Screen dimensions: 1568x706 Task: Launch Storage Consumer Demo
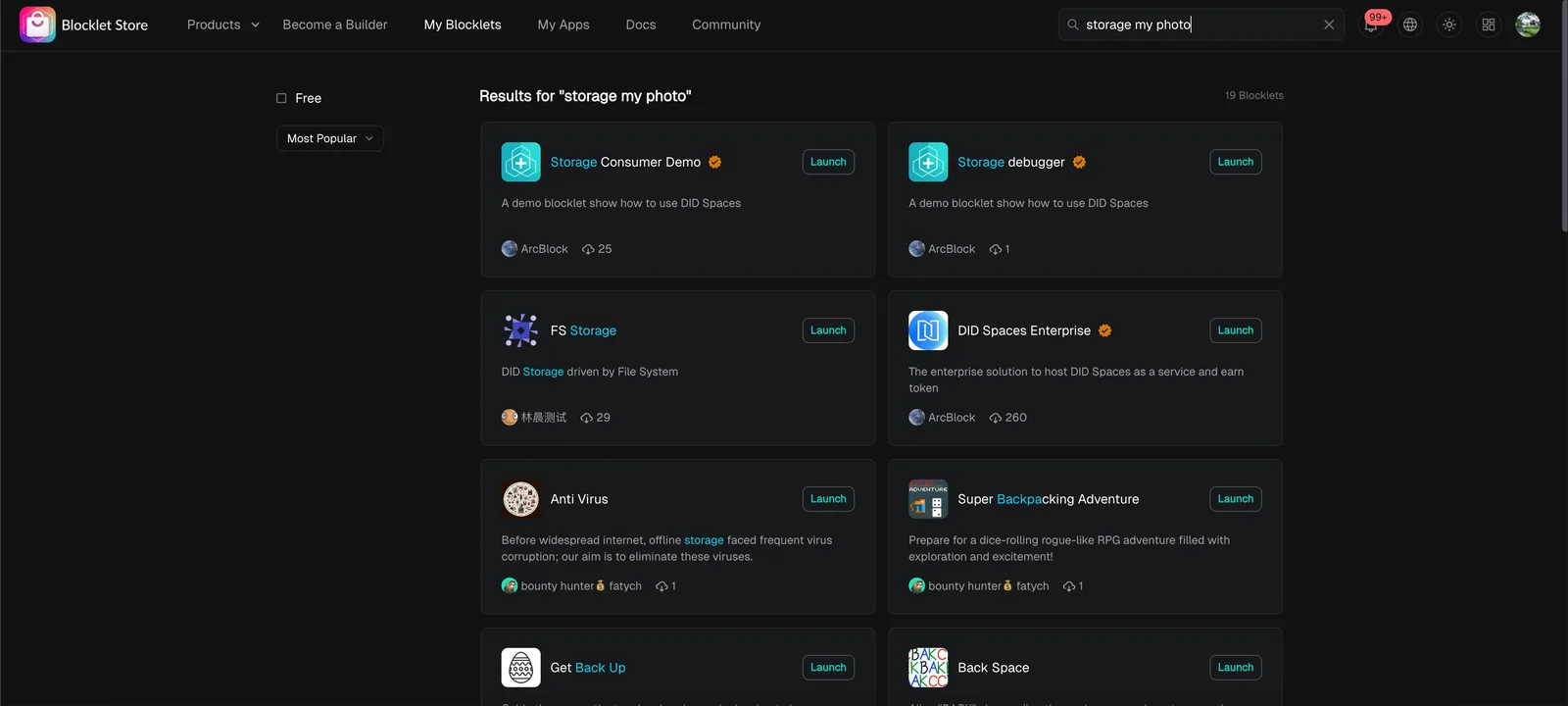pos(828,162)
